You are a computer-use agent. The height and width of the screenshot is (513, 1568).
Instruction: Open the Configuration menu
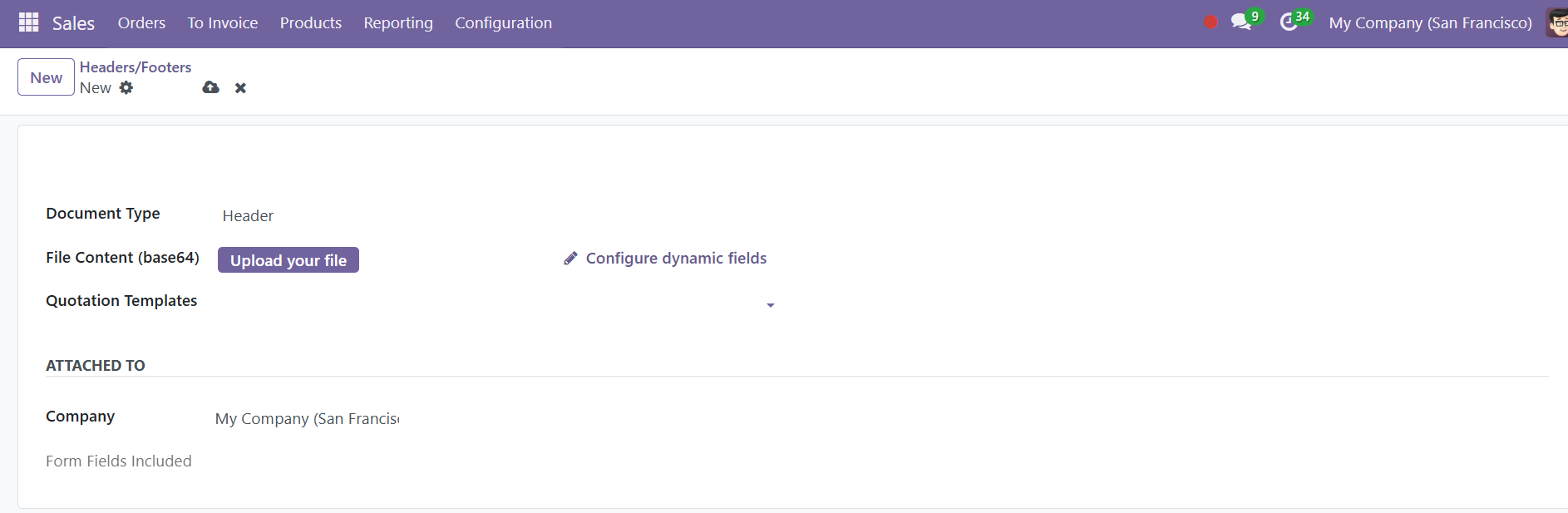(x=503, y=23)
